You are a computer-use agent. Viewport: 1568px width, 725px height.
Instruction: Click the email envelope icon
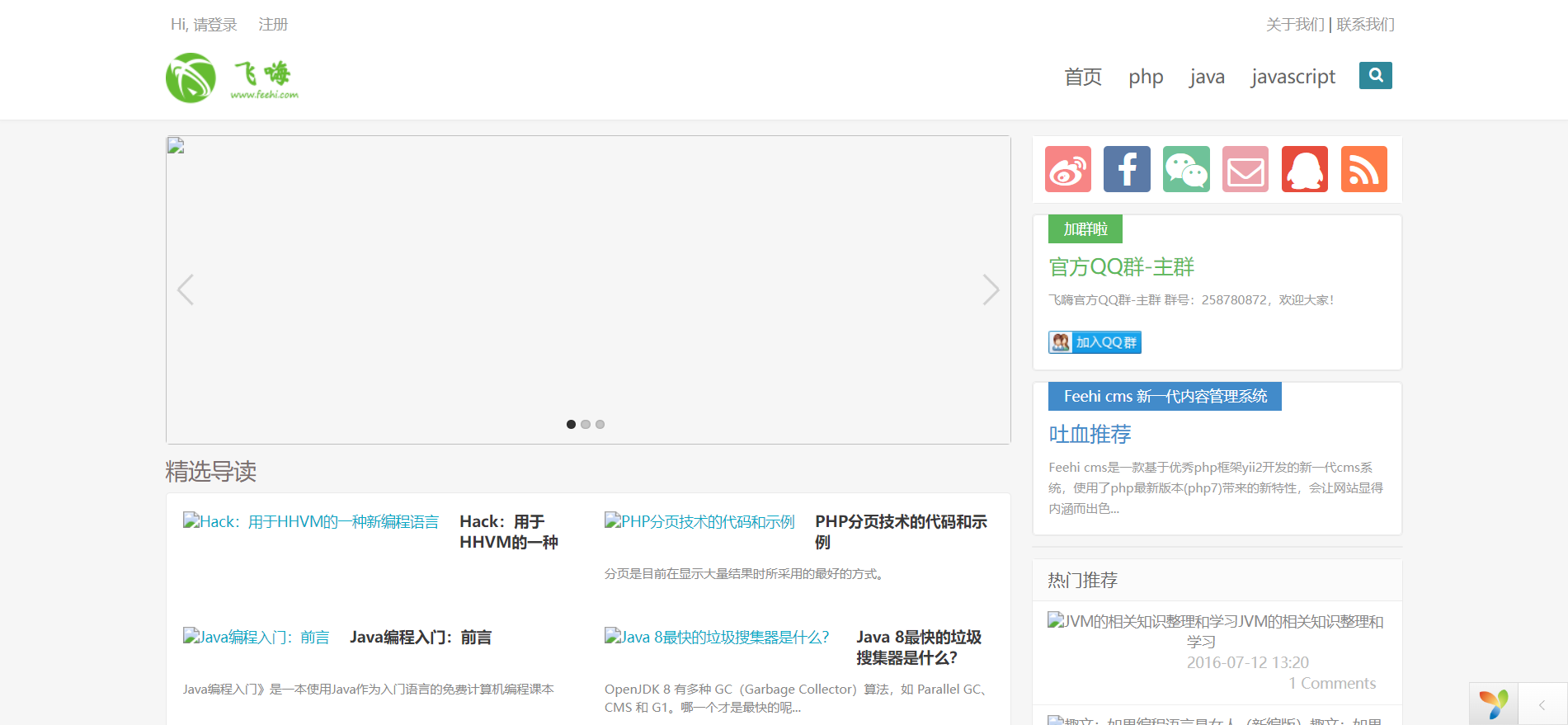(x=1245, y=169)
